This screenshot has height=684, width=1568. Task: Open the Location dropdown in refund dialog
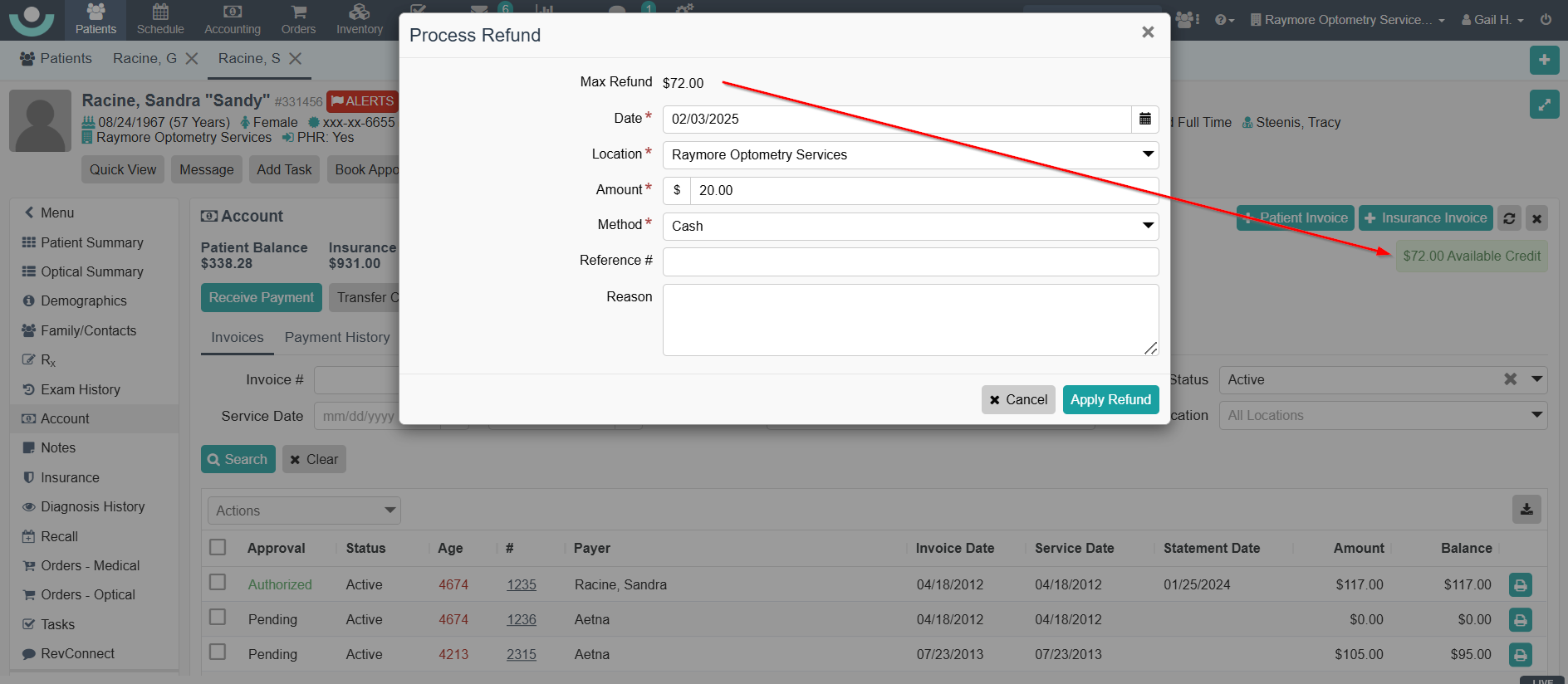(910, 154)
